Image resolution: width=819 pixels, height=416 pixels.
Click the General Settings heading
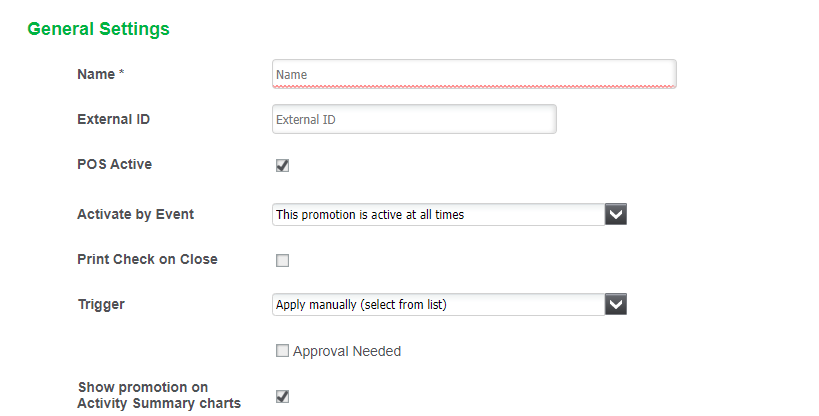point(98,29)
